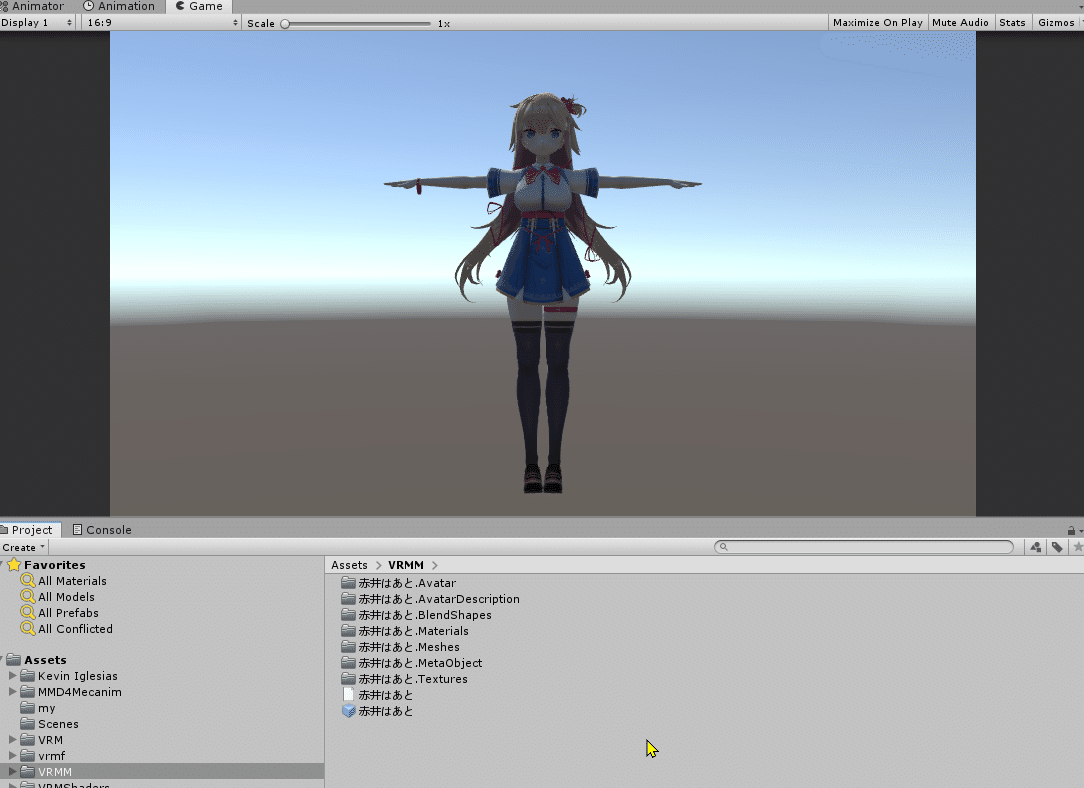Expand the vrmf folder
The height and width of the screenshot is (788, 1084).
coord(12,756)
